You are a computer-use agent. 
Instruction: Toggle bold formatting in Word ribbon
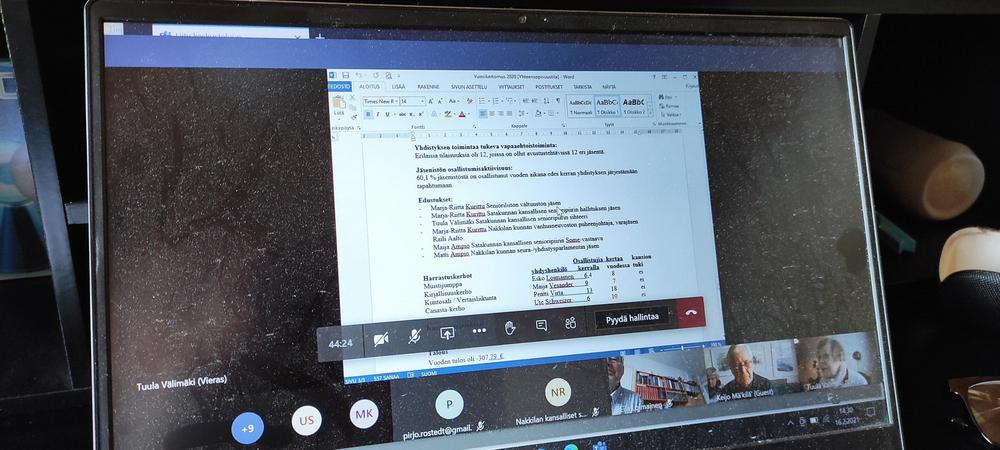click(367, 115)
